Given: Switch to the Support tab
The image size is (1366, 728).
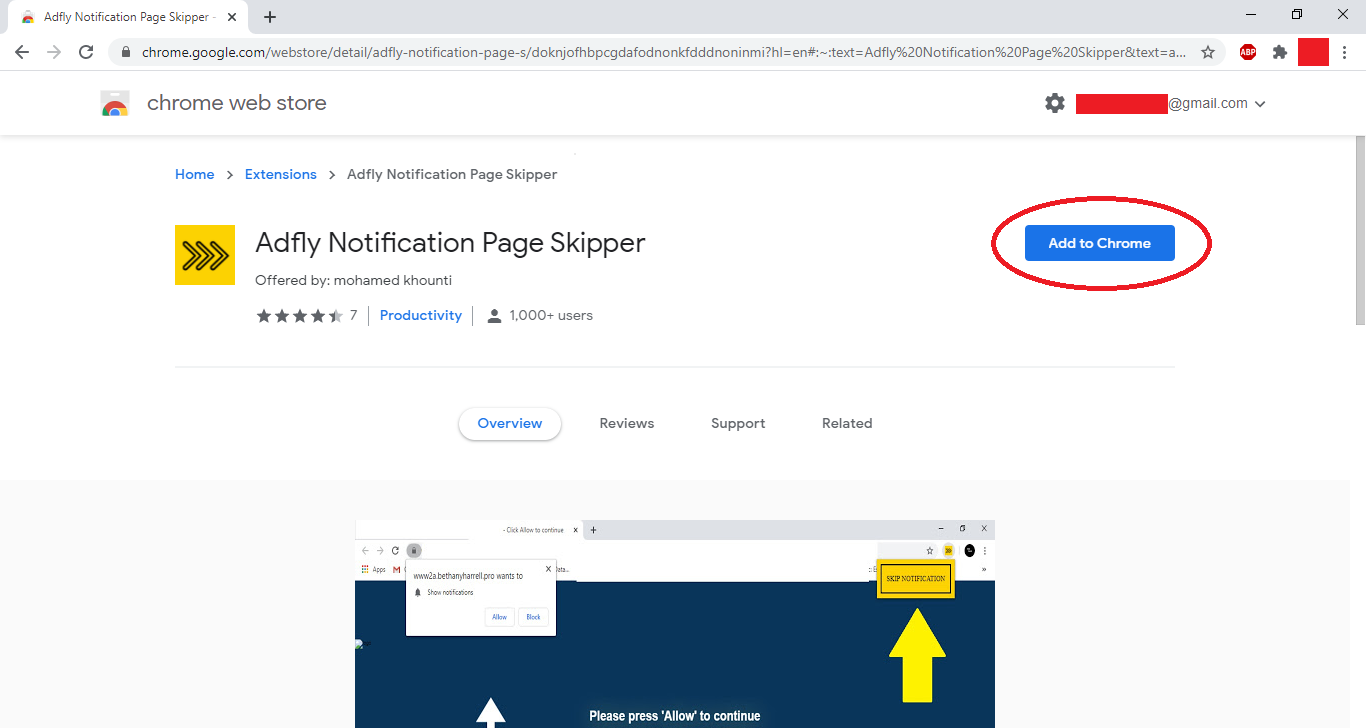Looking at the screenshot, I should click(738, 423).
